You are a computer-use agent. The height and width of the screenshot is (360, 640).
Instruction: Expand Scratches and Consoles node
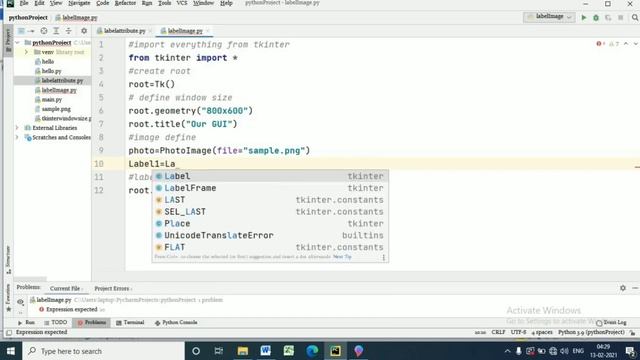tap(17, 137)
